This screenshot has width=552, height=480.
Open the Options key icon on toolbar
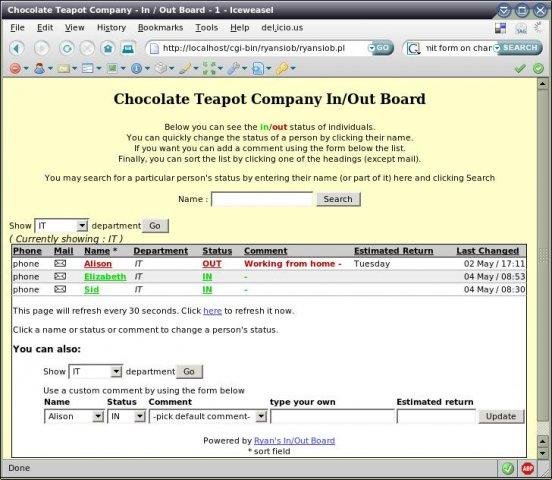coord(282,68)
